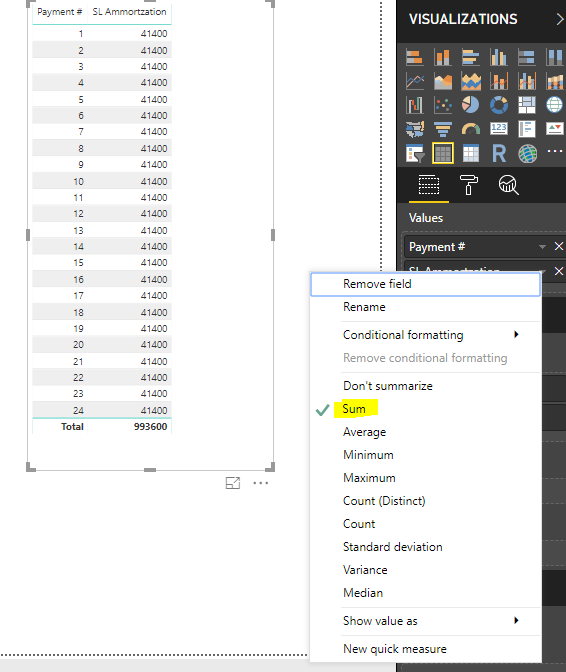Choose New quick measure
This screenshot has width=566, height=672.
tap(425, 649)
